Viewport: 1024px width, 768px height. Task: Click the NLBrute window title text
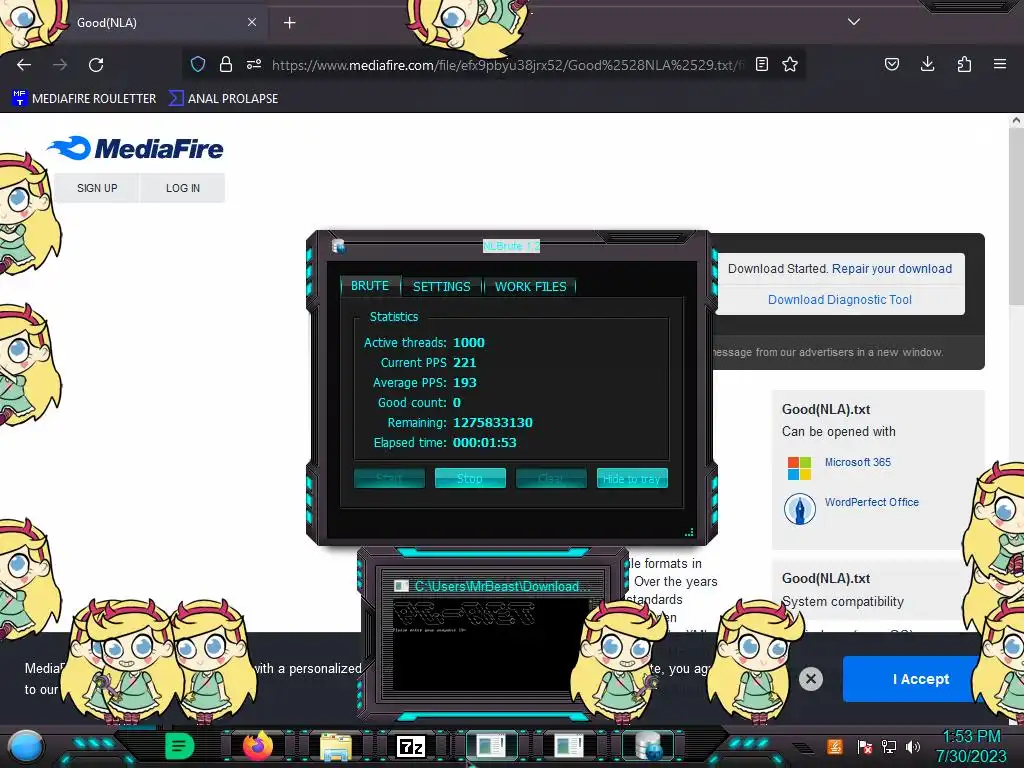tap(511, 246)
